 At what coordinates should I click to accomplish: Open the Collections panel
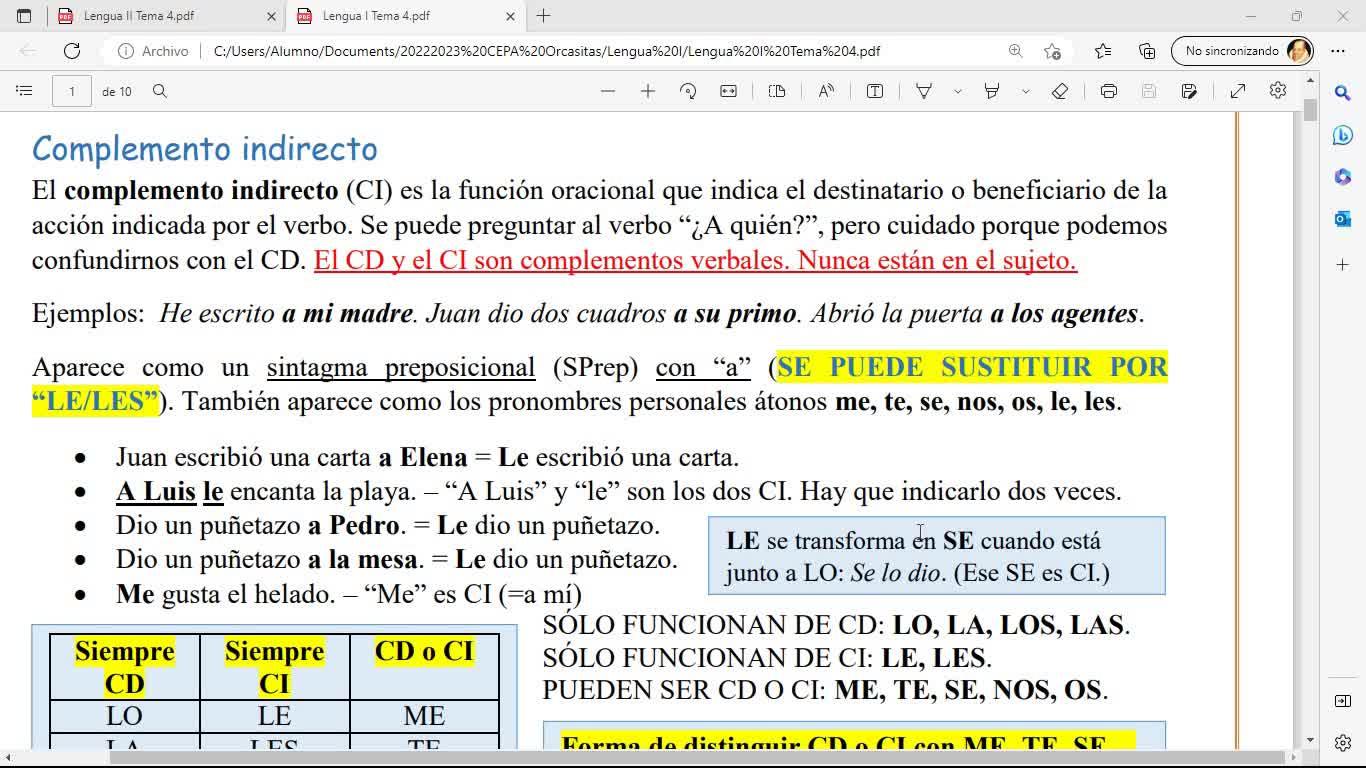[1147, 51]
